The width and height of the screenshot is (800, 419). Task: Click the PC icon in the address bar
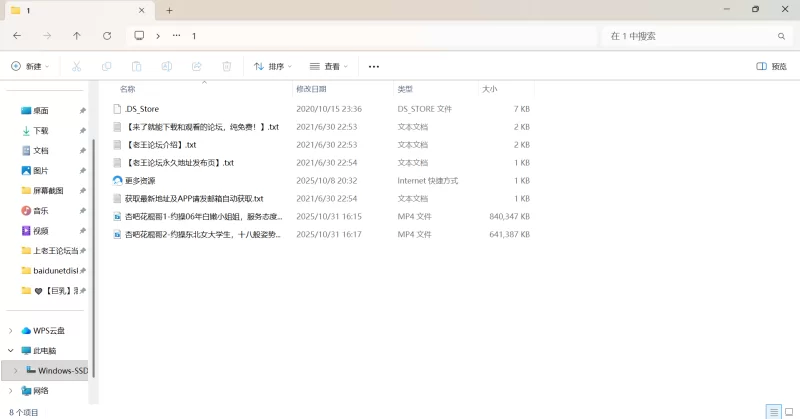(139, 35)
